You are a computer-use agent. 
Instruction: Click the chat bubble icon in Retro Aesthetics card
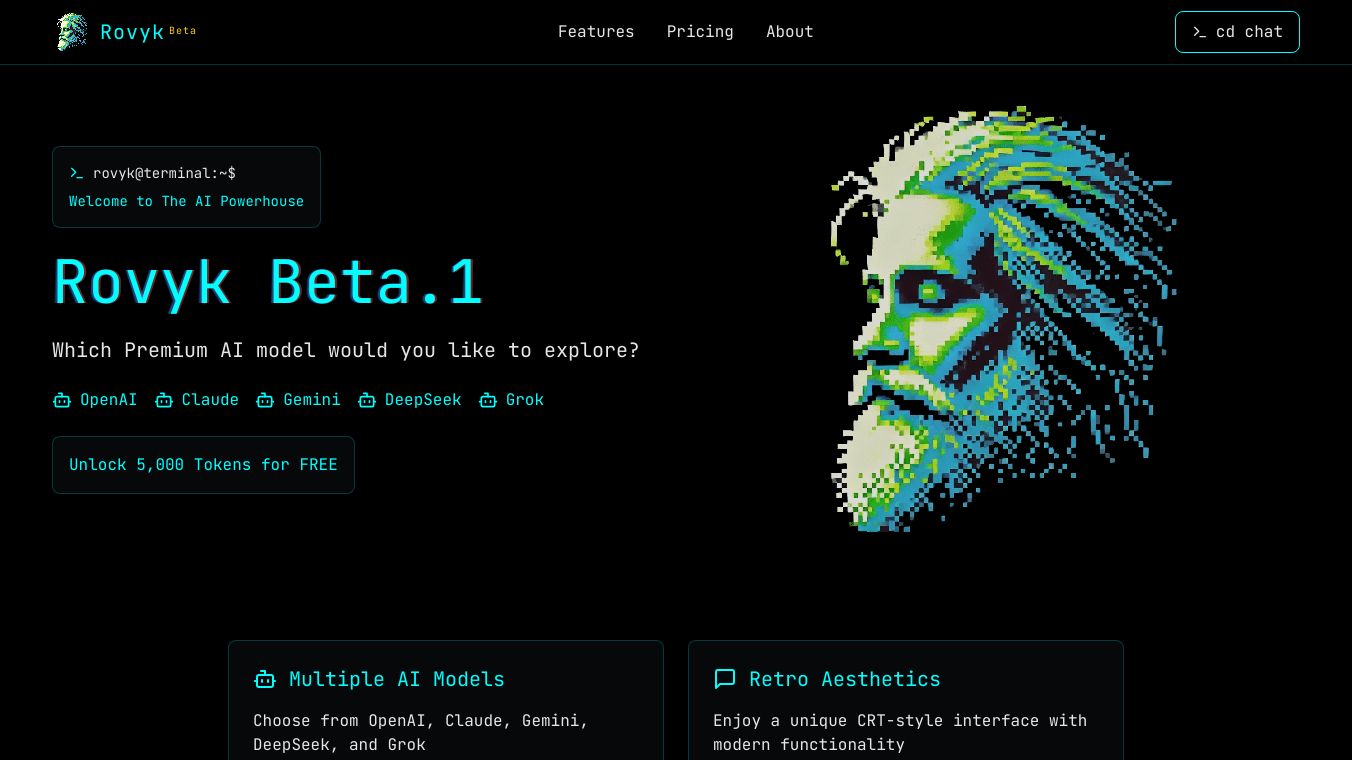pos(725,680)
